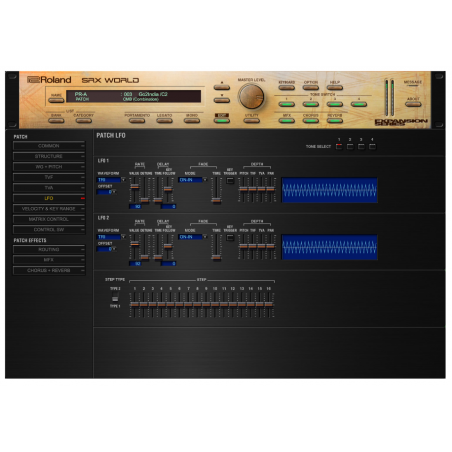Click the LFO 2 waveform display
452x452 pixels.
(330, 247)
